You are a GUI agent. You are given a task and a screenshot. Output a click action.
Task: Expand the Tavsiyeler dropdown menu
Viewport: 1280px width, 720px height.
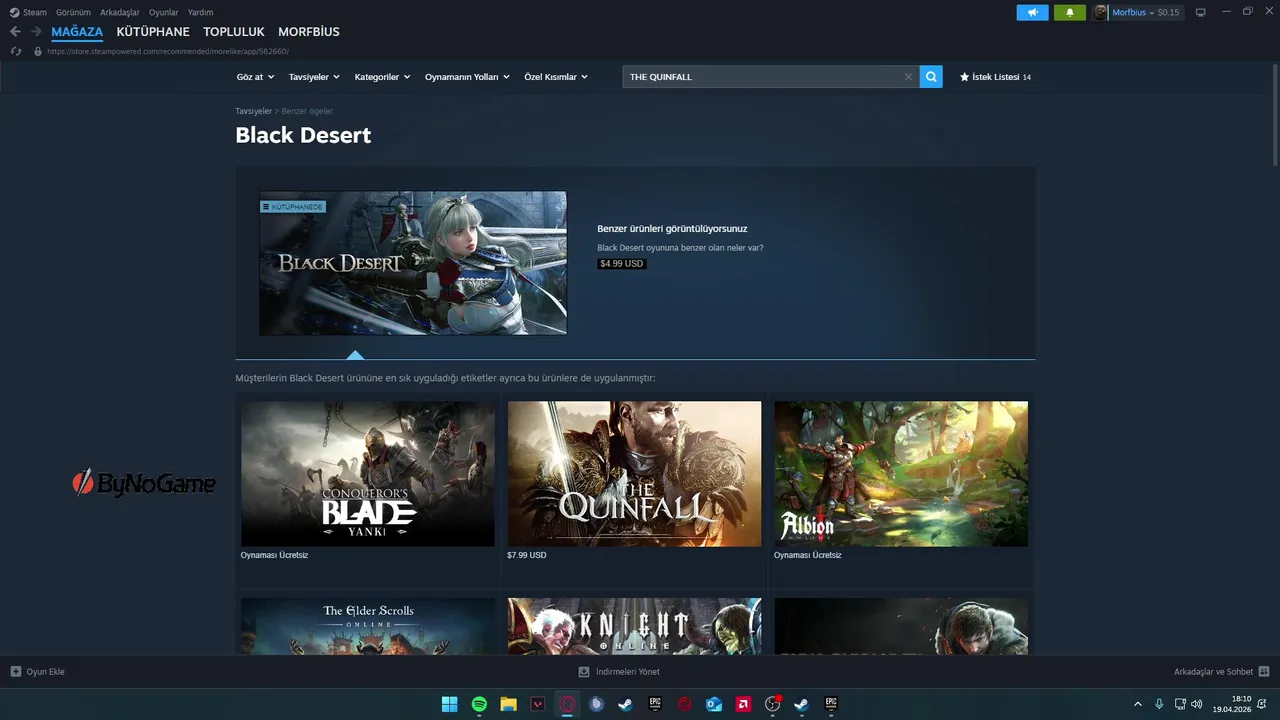(314, 77)
